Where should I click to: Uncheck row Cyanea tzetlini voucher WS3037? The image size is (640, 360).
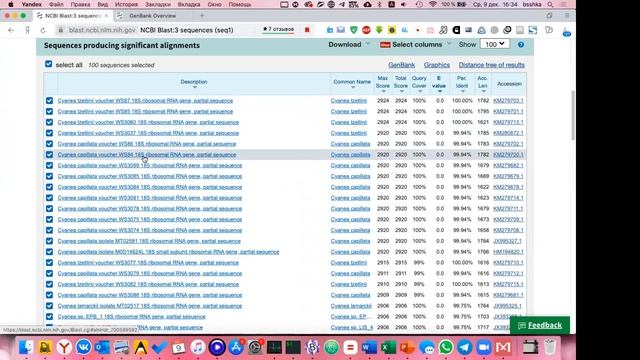(49, 133)
